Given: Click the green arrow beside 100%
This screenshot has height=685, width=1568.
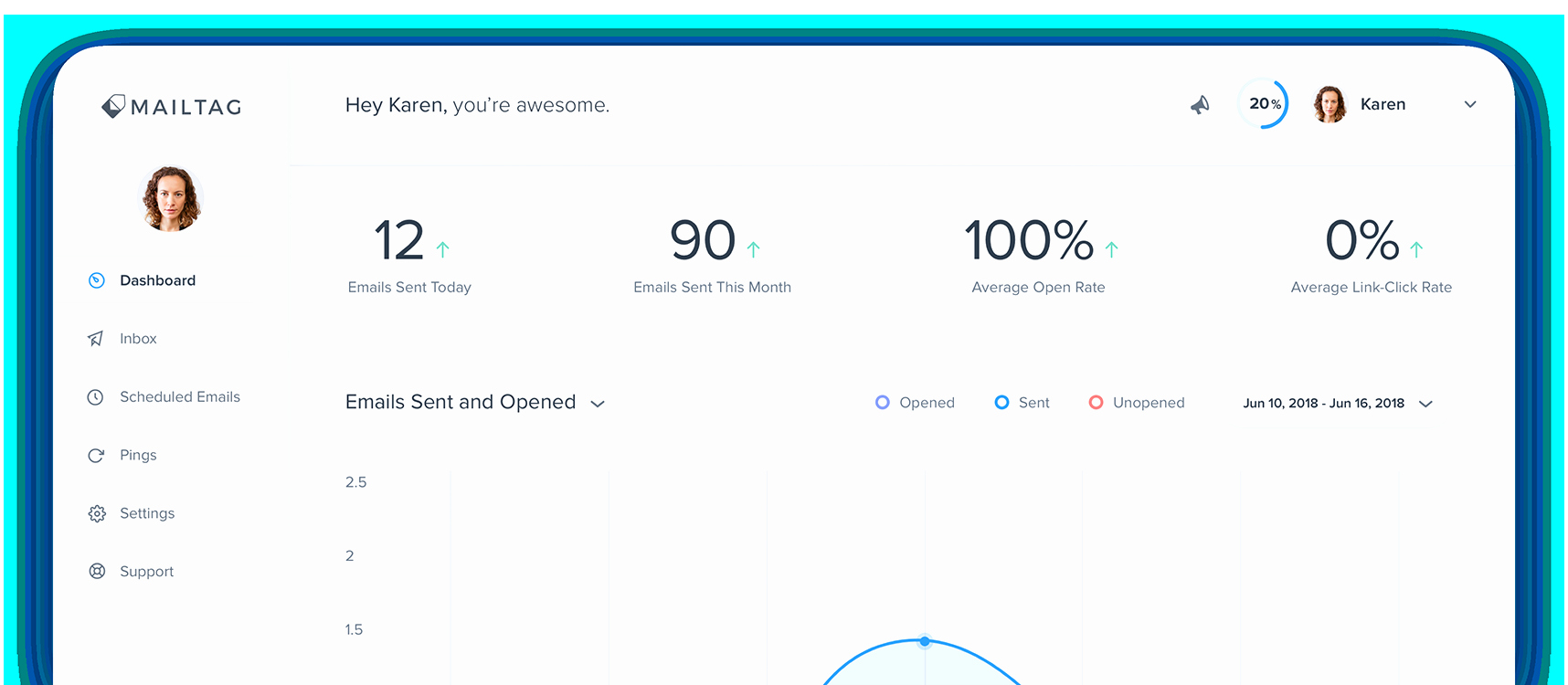Looking at the screenshot, I should click(x=1112, y=249).
